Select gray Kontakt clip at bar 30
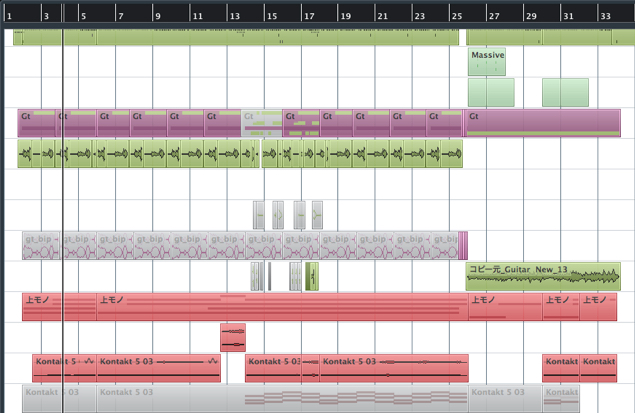Image resolution: width=635 pixels, height=413 pixels. [x=561, y=399]
